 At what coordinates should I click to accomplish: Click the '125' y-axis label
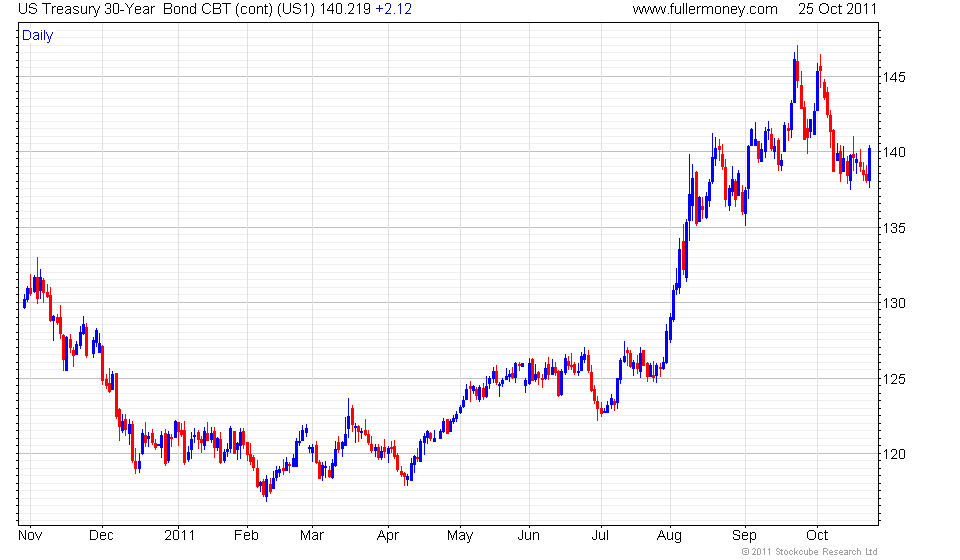[894, 379]
